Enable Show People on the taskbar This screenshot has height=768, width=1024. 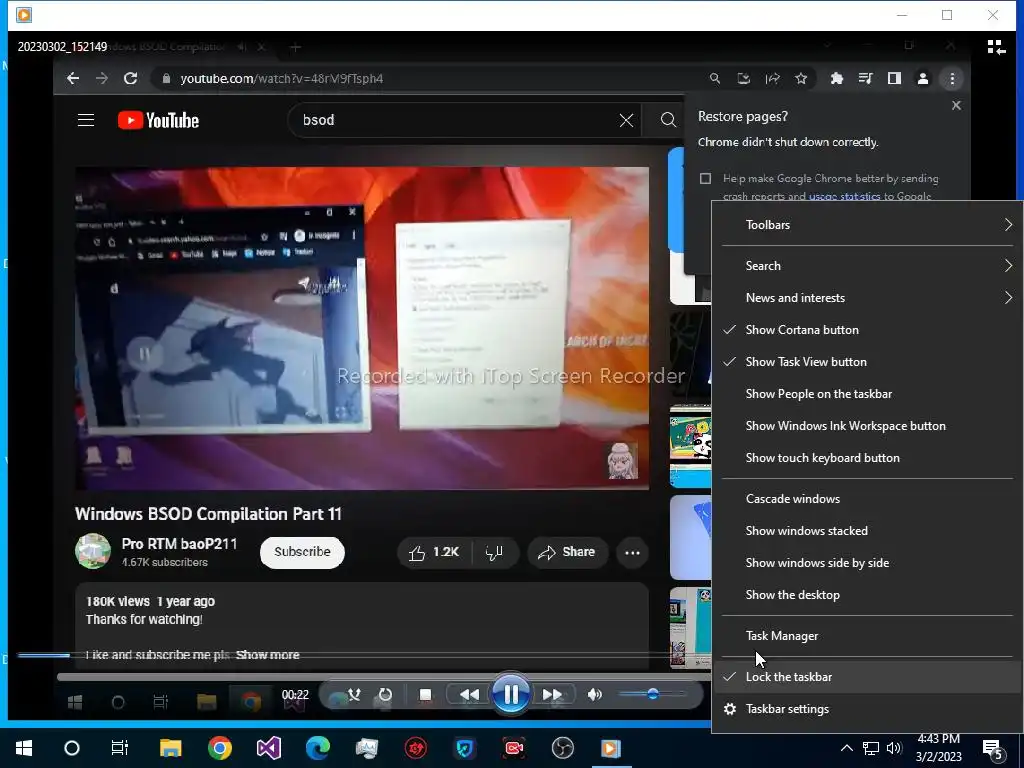[x=867, y=394]
